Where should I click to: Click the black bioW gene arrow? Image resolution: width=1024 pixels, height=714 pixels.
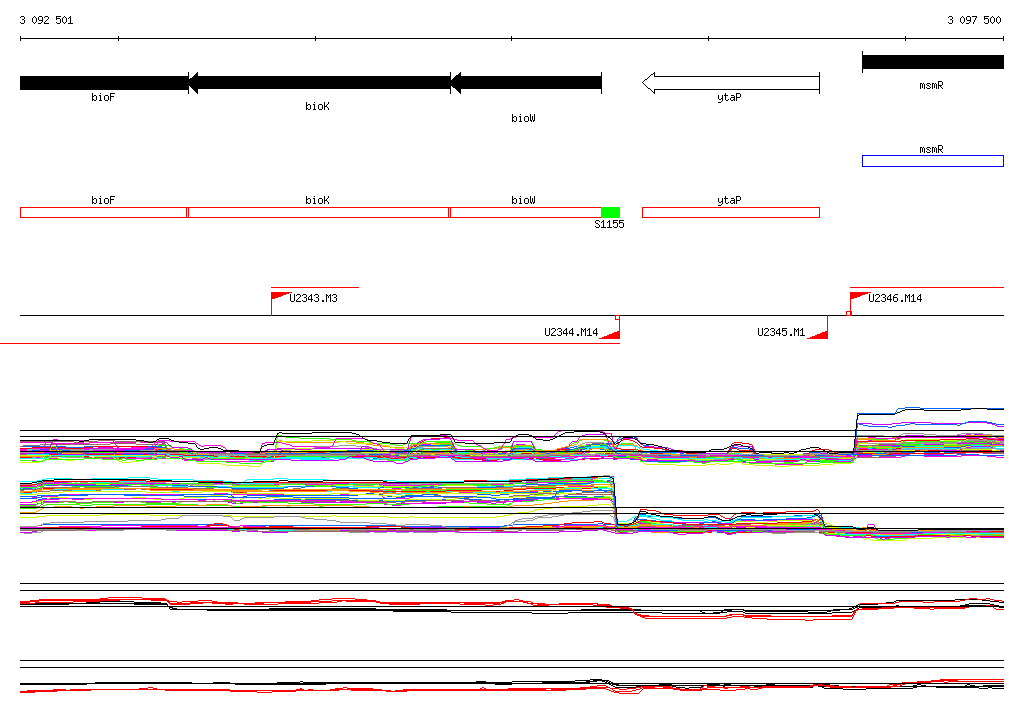pyautogui.click(x=526, y=83)
